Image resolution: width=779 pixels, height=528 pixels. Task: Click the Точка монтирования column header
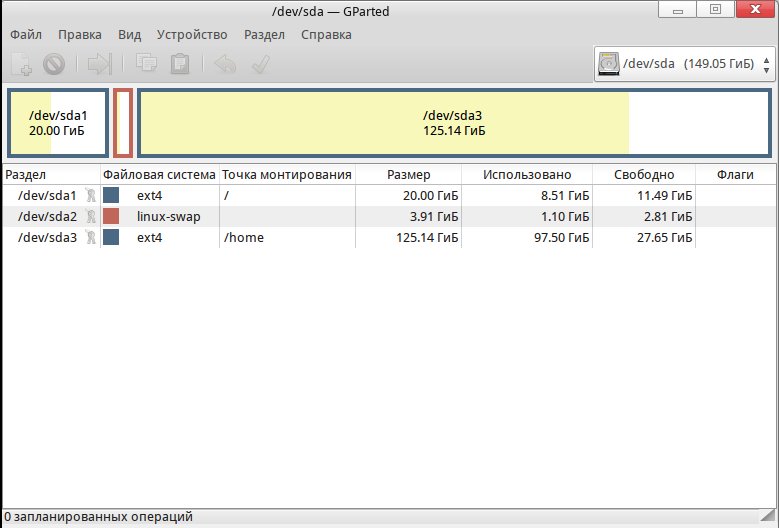click(x=287, y=175)
